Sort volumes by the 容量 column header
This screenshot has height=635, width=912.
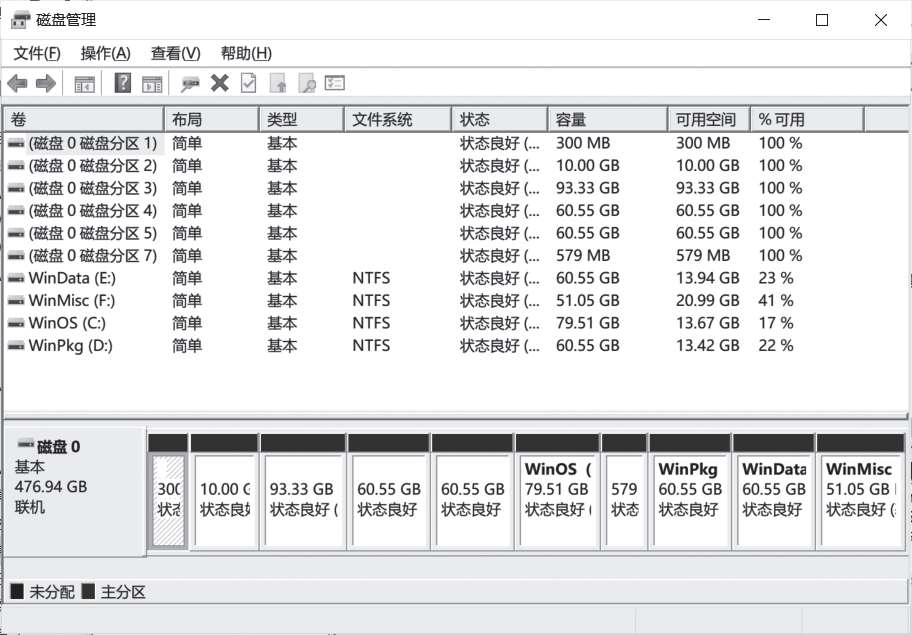[x=606, y=119]
